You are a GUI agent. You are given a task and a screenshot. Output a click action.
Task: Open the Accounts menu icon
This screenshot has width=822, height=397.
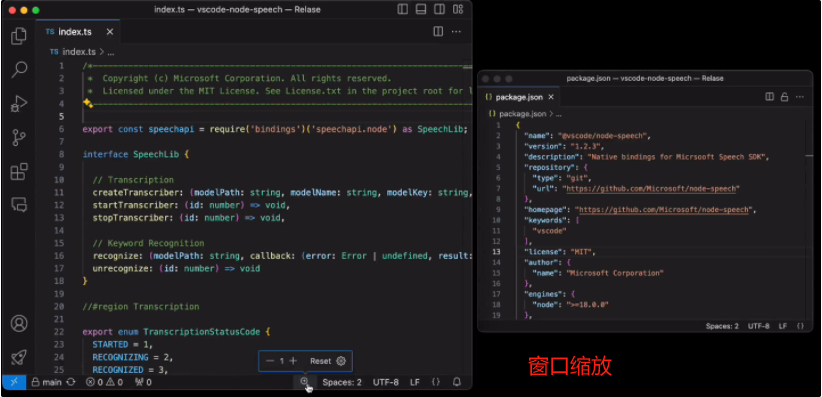click(19, 324)
